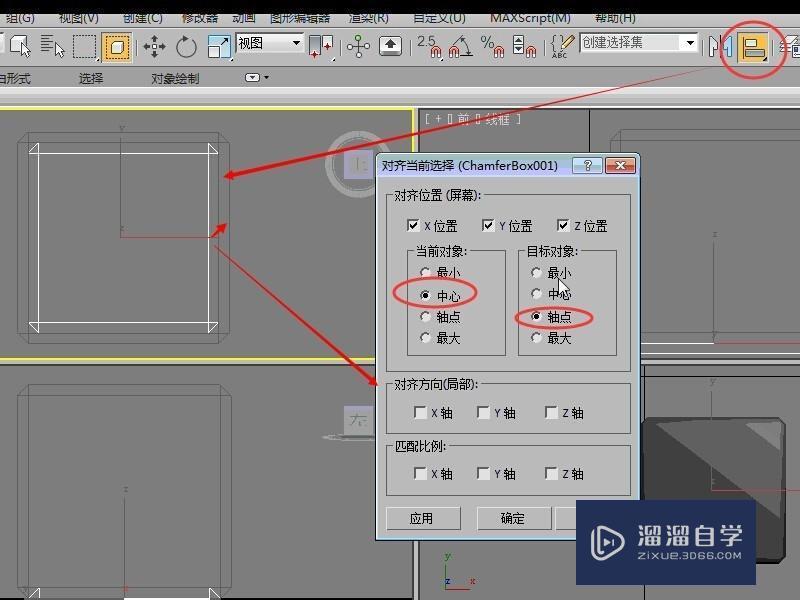This screenshot has height=600, width=800.
Task: Select Maximum for Current Object
Action: point(426,337)
